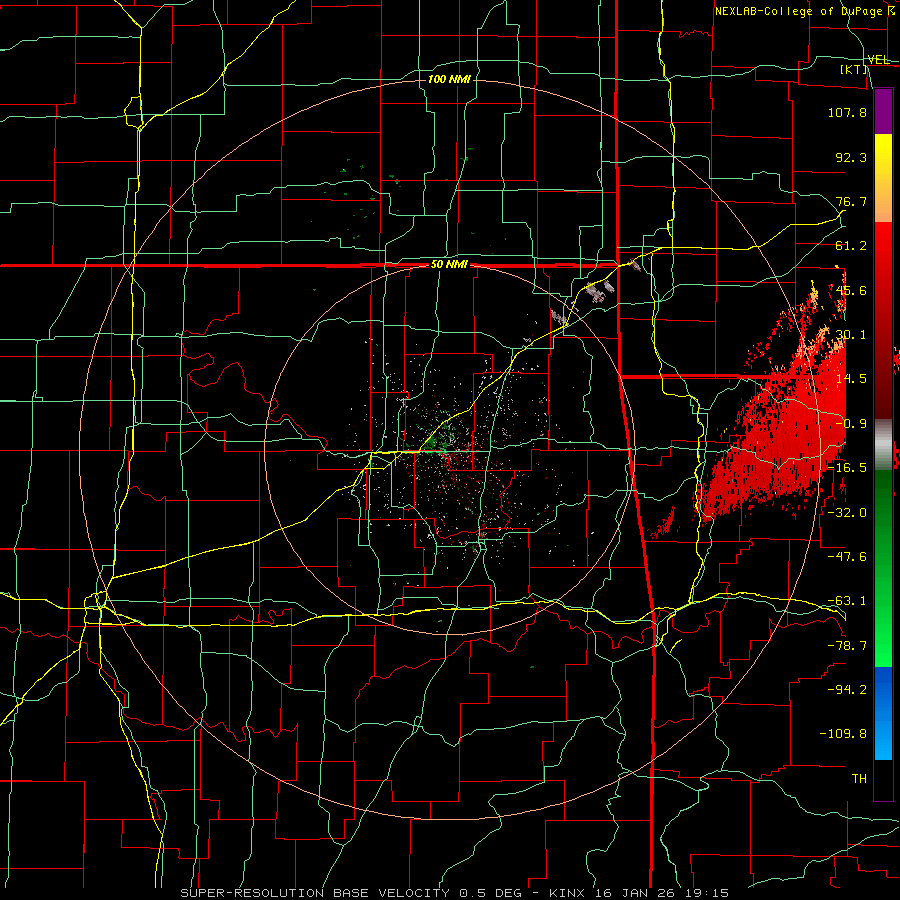The width and height of the screenshot is (900, 900).
Task: Click the '50 NMI' range ring label
Action: coord(449,265)
